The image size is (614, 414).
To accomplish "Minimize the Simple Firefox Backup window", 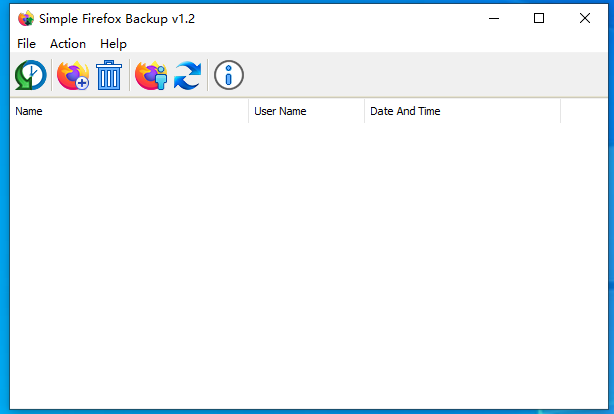I will tap(494, 18).
